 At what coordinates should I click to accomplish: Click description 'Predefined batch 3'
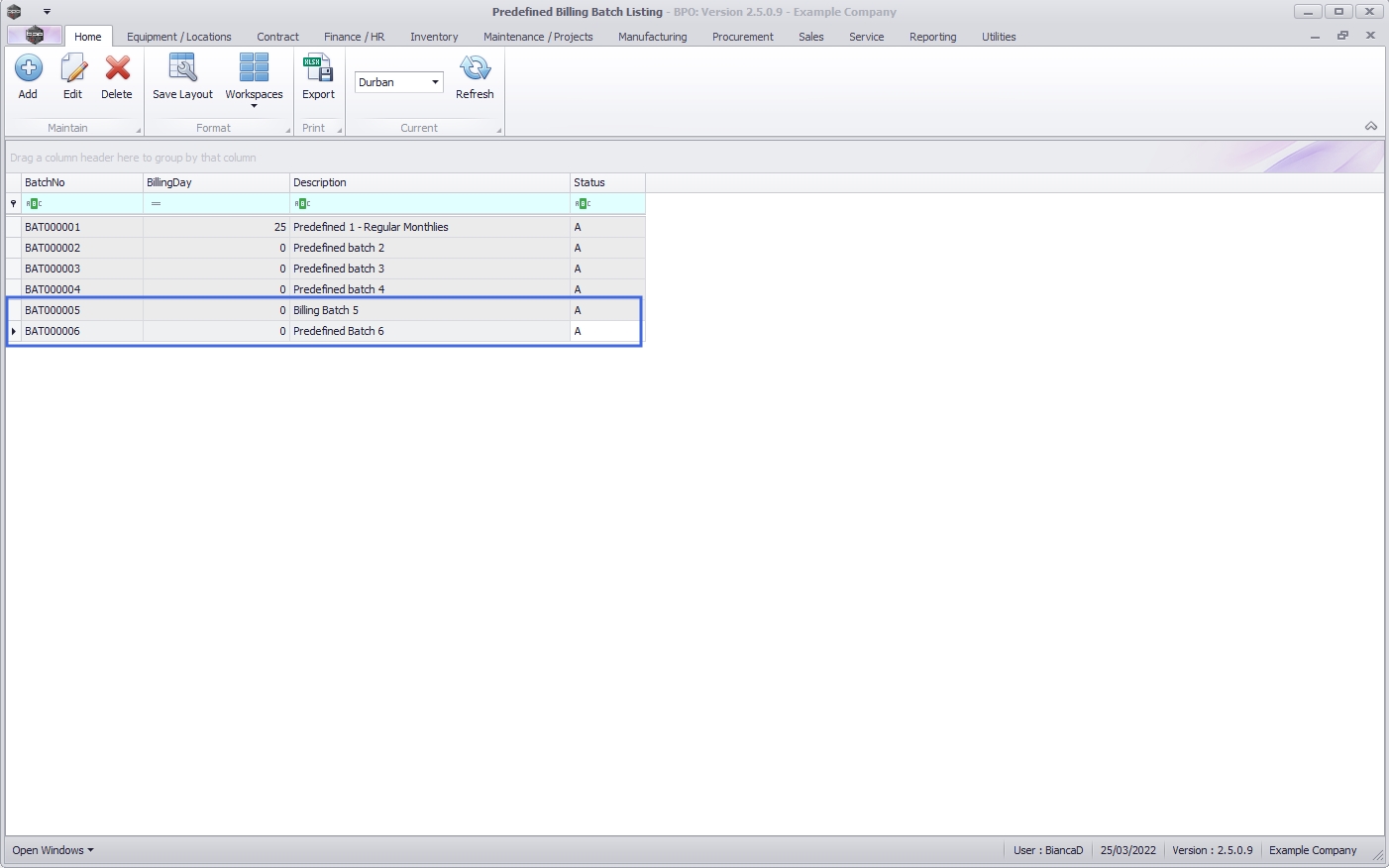point(339,269)
